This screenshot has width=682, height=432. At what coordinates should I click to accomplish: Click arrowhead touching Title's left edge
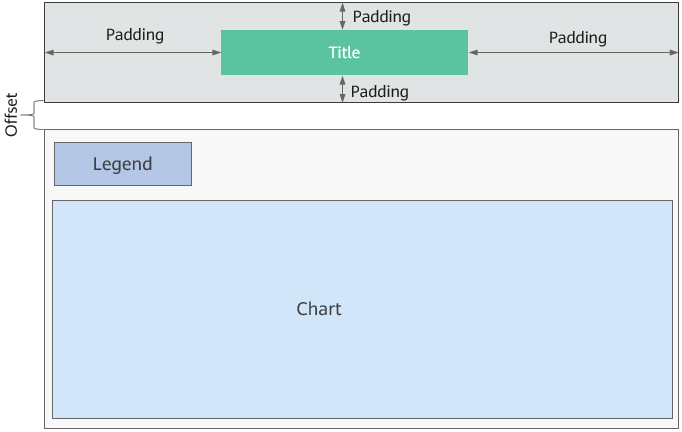[x=216, y=52]
